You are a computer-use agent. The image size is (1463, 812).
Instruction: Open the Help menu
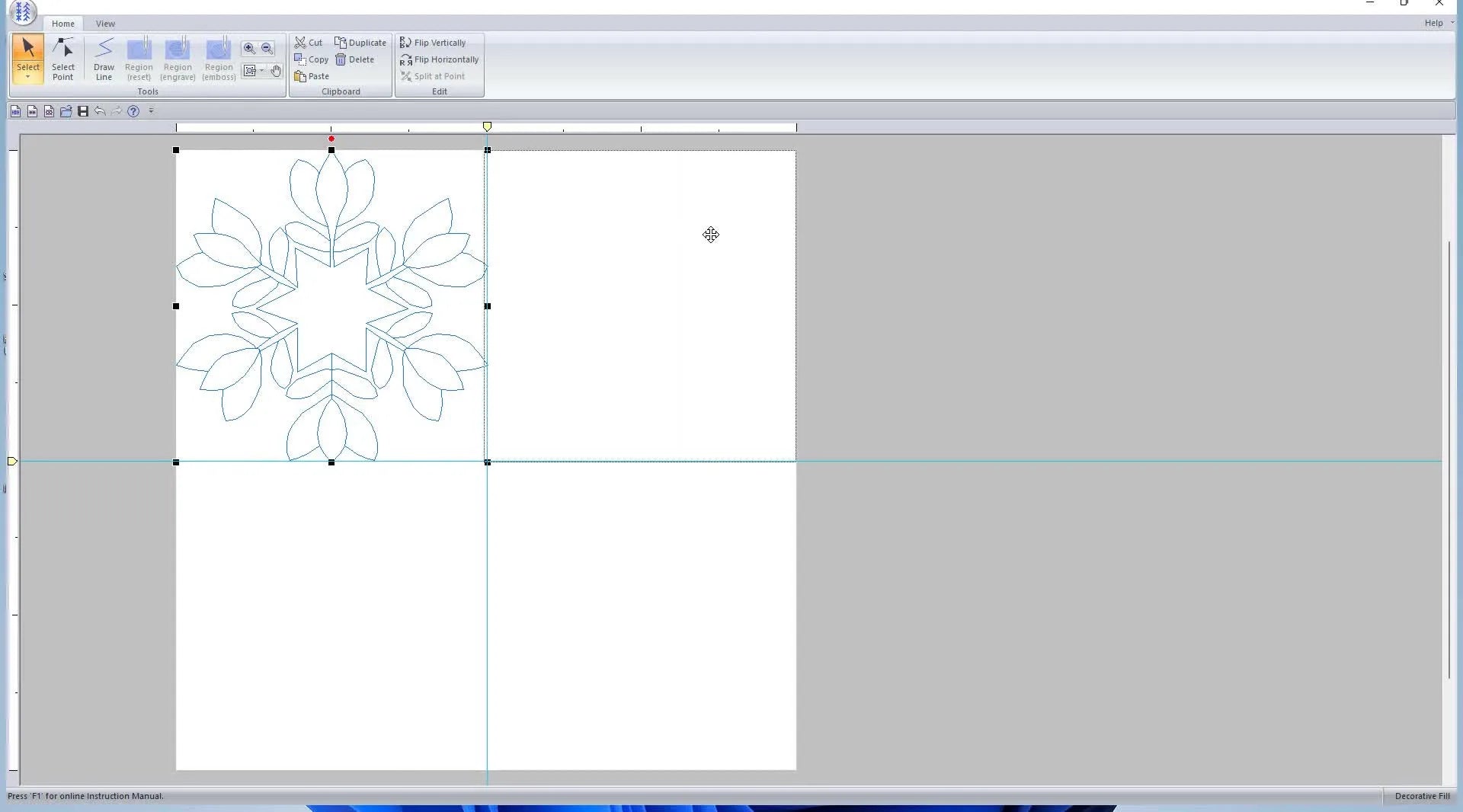(x=1433, y=23)
